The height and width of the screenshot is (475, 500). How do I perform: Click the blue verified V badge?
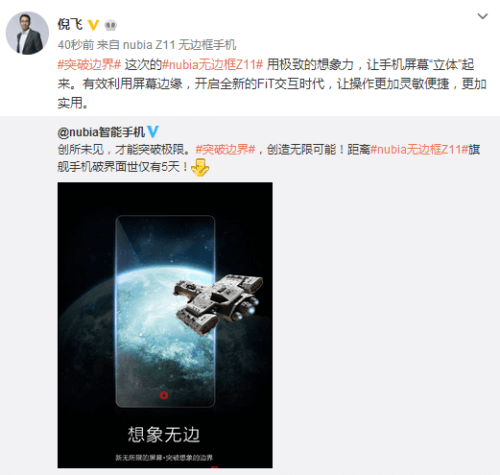[153, 132]
